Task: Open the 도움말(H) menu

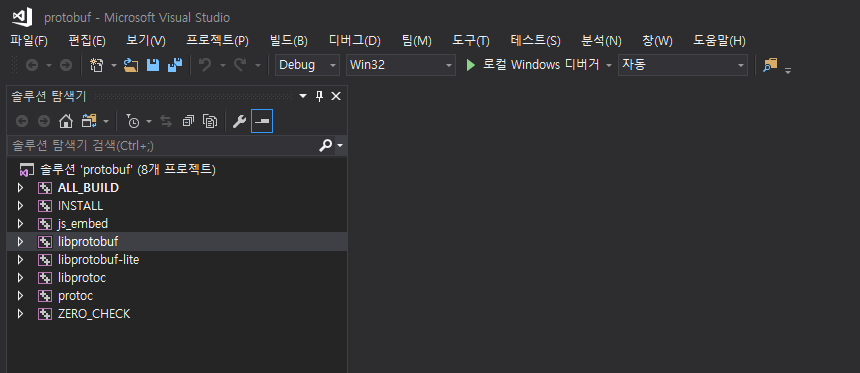Action: tap(719, 41)
